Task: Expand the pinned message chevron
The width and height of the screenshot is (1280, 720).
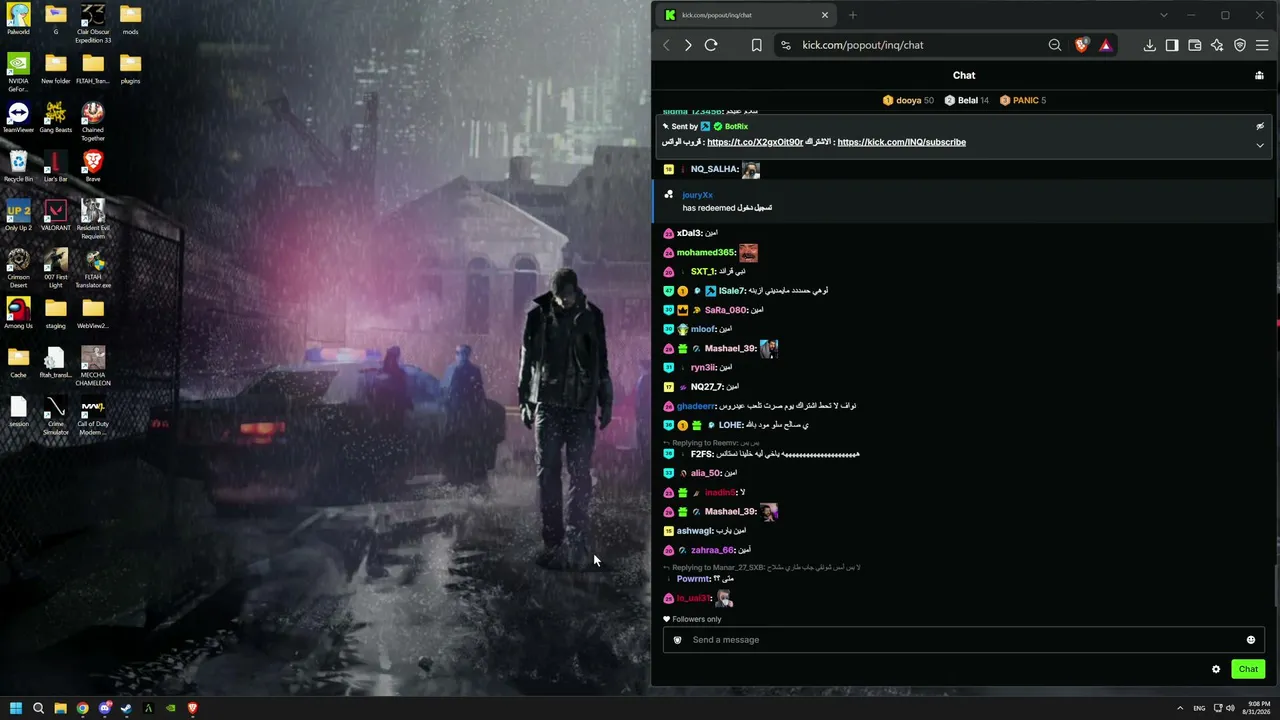Action: (x=1260, y=145)
